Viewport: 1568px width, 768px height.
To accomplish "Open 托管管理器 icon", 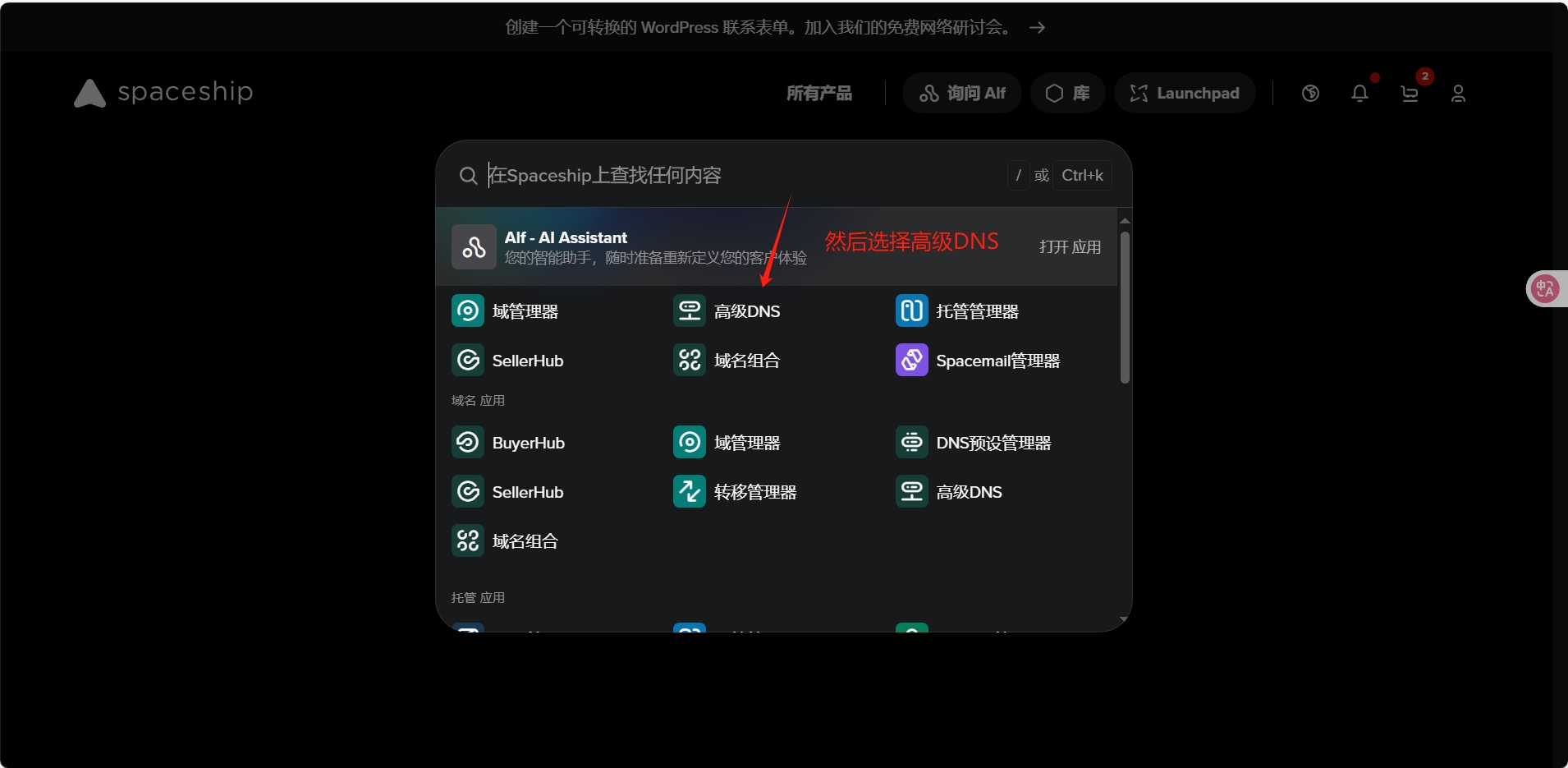I will (x=911, y=311).
